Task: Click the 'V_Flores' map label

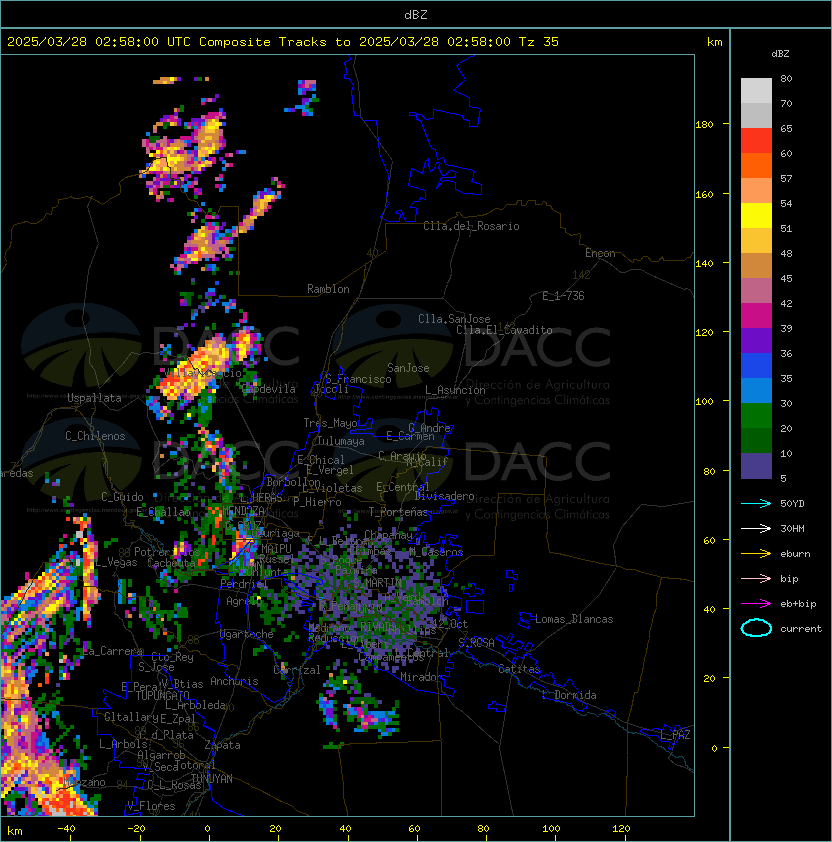Action: (x=151, y=806)
